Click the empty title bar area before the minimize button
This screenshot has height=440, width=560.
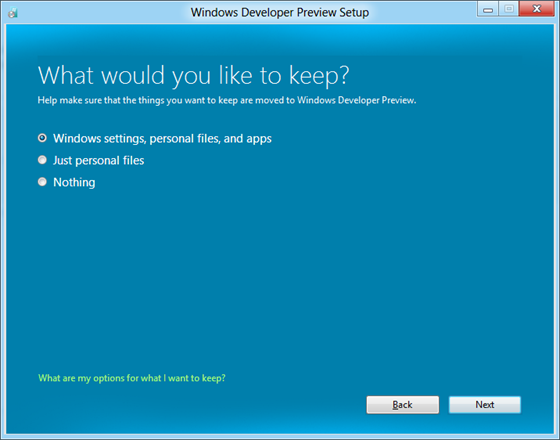[x=423, y=12]
